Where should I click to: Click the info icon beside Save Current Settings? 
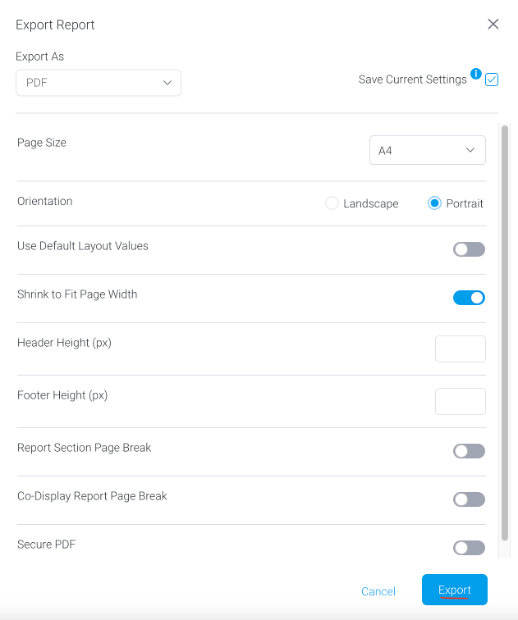[x=476, y=74]
